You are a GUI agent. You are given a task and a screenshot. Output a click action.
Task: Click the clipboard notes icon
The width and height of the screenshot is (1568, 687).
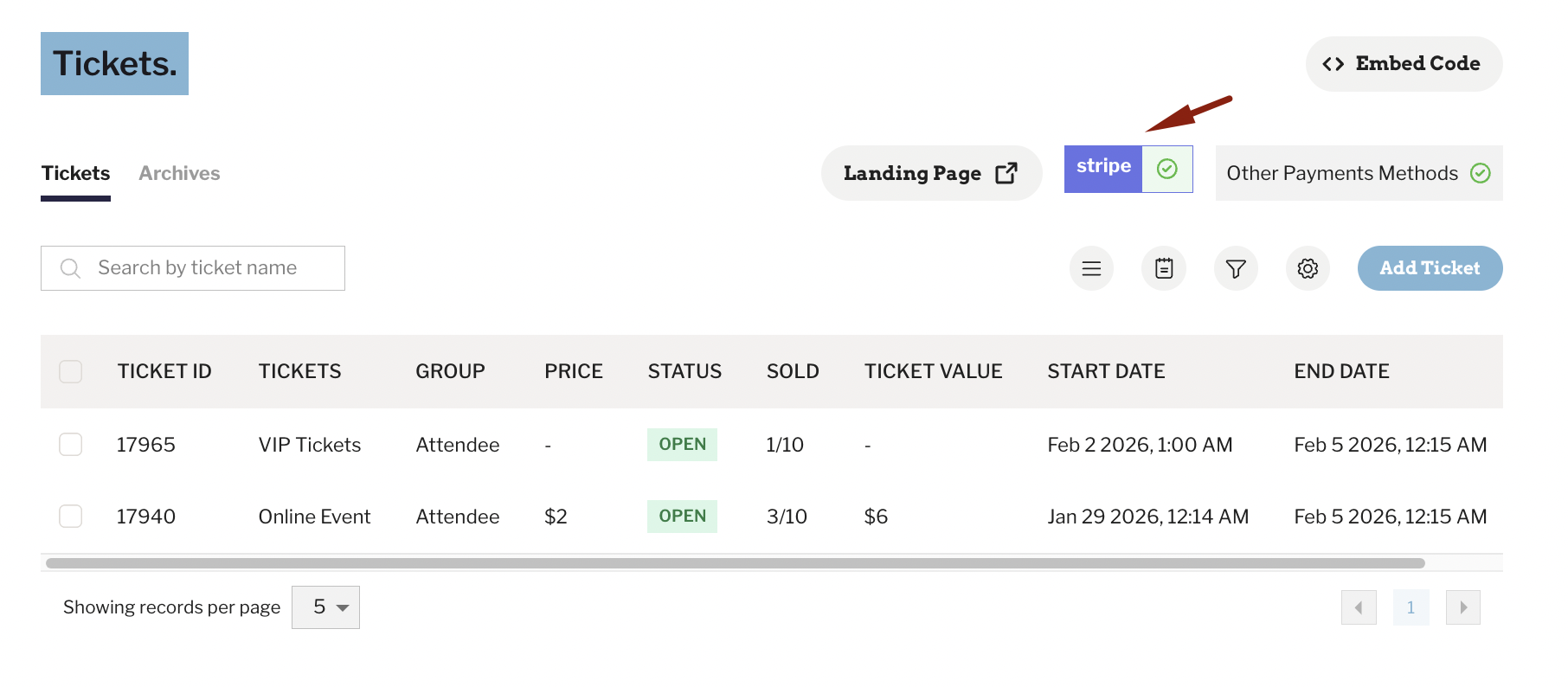click(x=1164, y=268)
